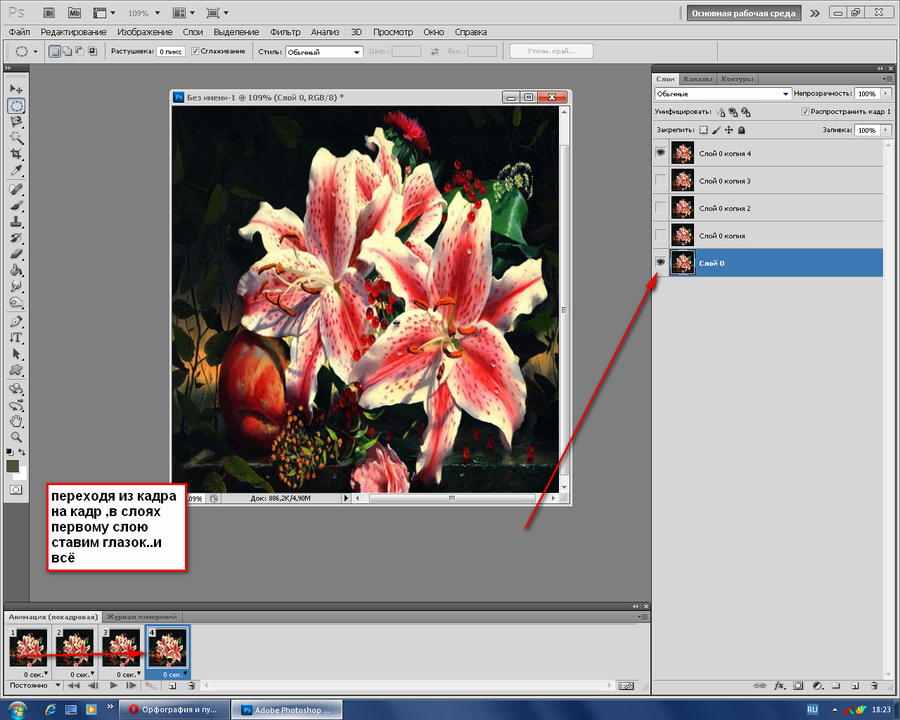900x720 pixels.
Task: Open the blend mode dropdown Обычные
Action: pos(723,94)
